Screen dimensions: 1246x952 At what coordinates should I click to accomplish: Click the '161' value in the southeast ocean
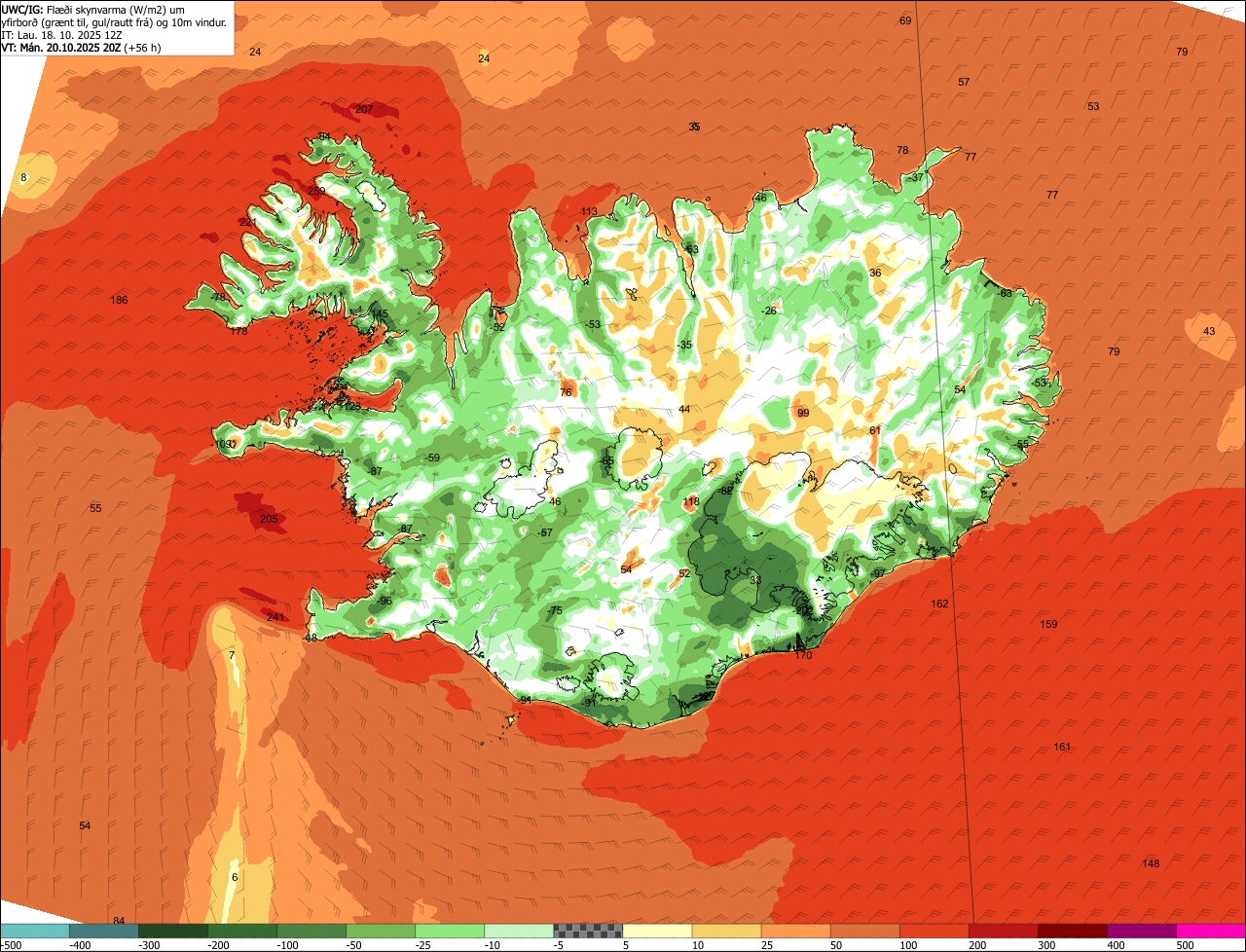click(x=1062, y=747)
